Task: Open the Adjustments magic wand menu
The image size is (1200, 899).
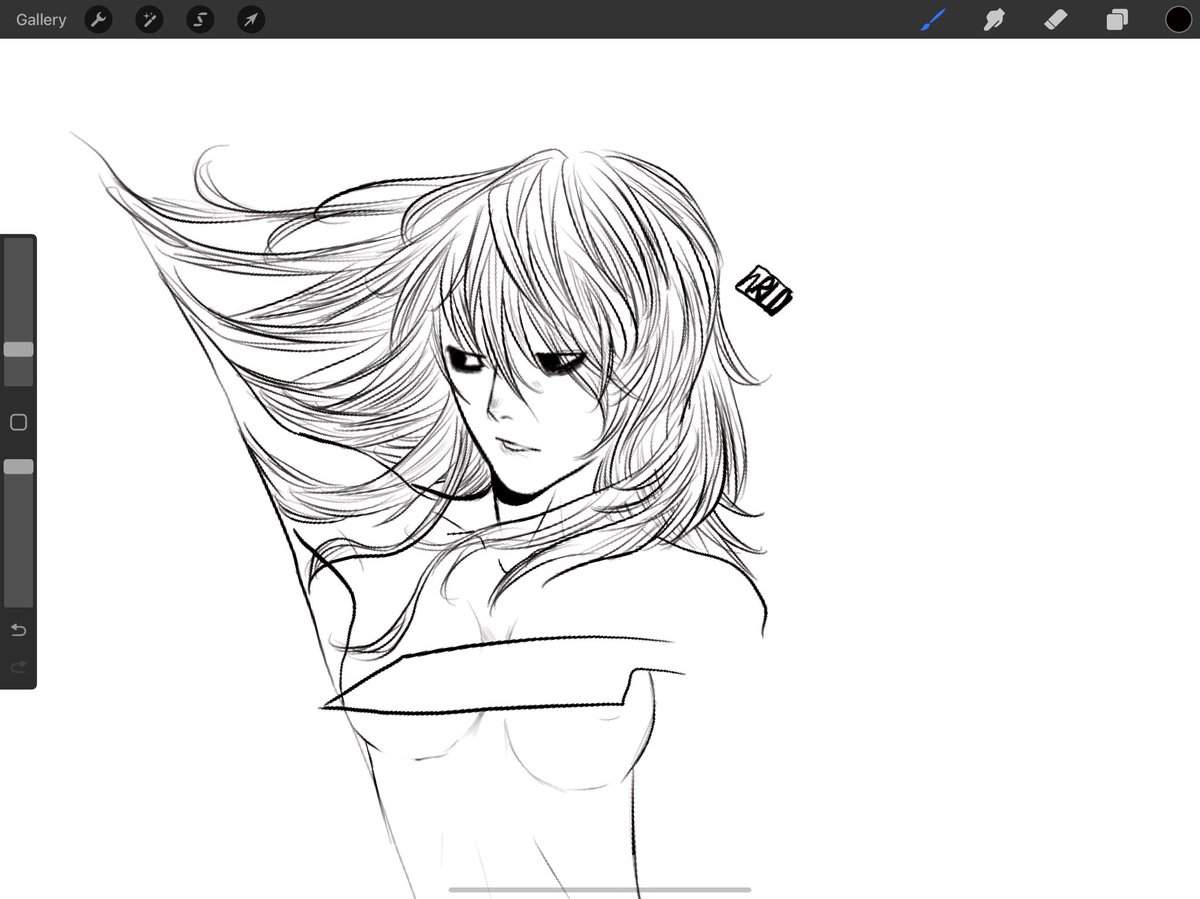Action: pos(149,19)
